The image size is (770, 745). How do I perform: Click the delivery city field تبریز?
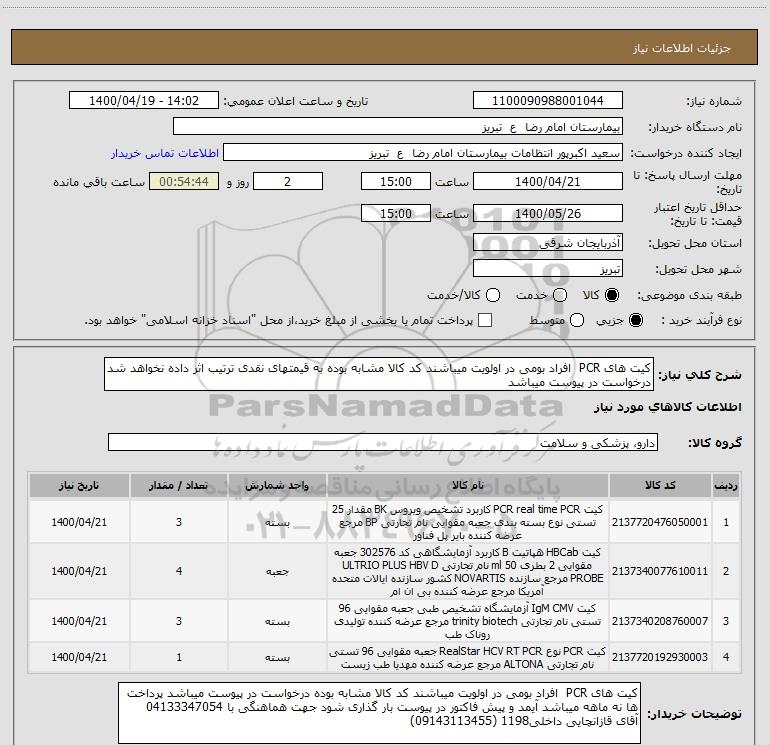[548, 269]
